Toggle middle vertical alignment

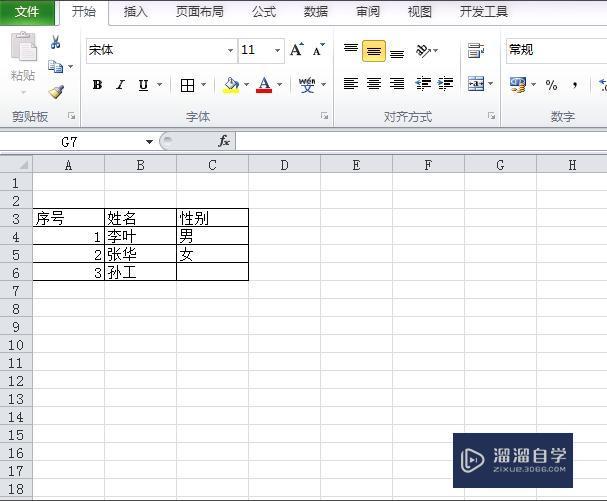pos(374,51)
